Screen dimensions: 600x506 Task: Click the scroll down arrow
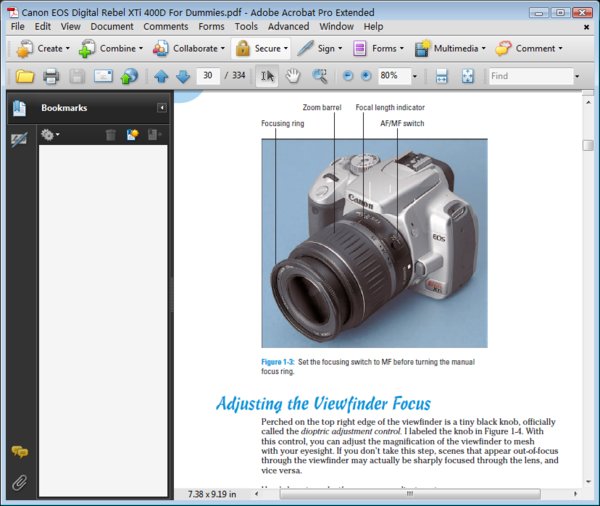pyautogui.click(x=588, y=482)
